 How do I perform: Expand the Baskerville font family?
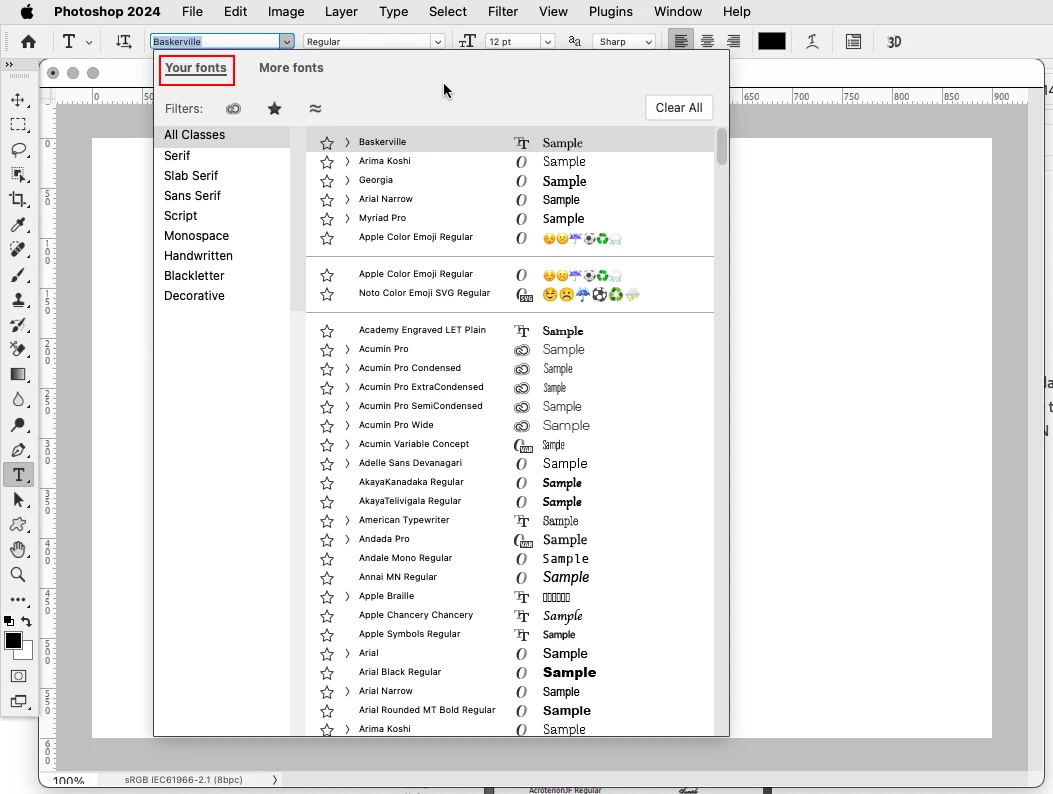coord(347,142)
